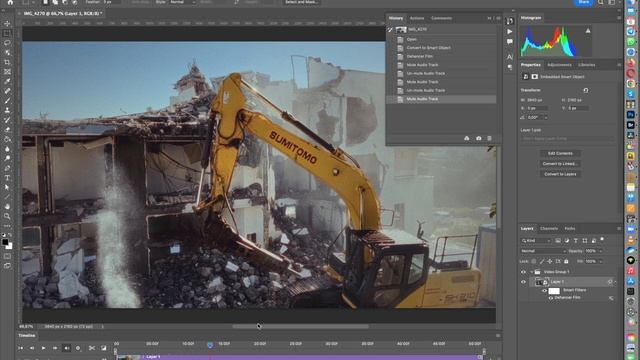Select the Eraser tool
The width and height of the screenshot is (640, 360).
click(x=7, y=129)
